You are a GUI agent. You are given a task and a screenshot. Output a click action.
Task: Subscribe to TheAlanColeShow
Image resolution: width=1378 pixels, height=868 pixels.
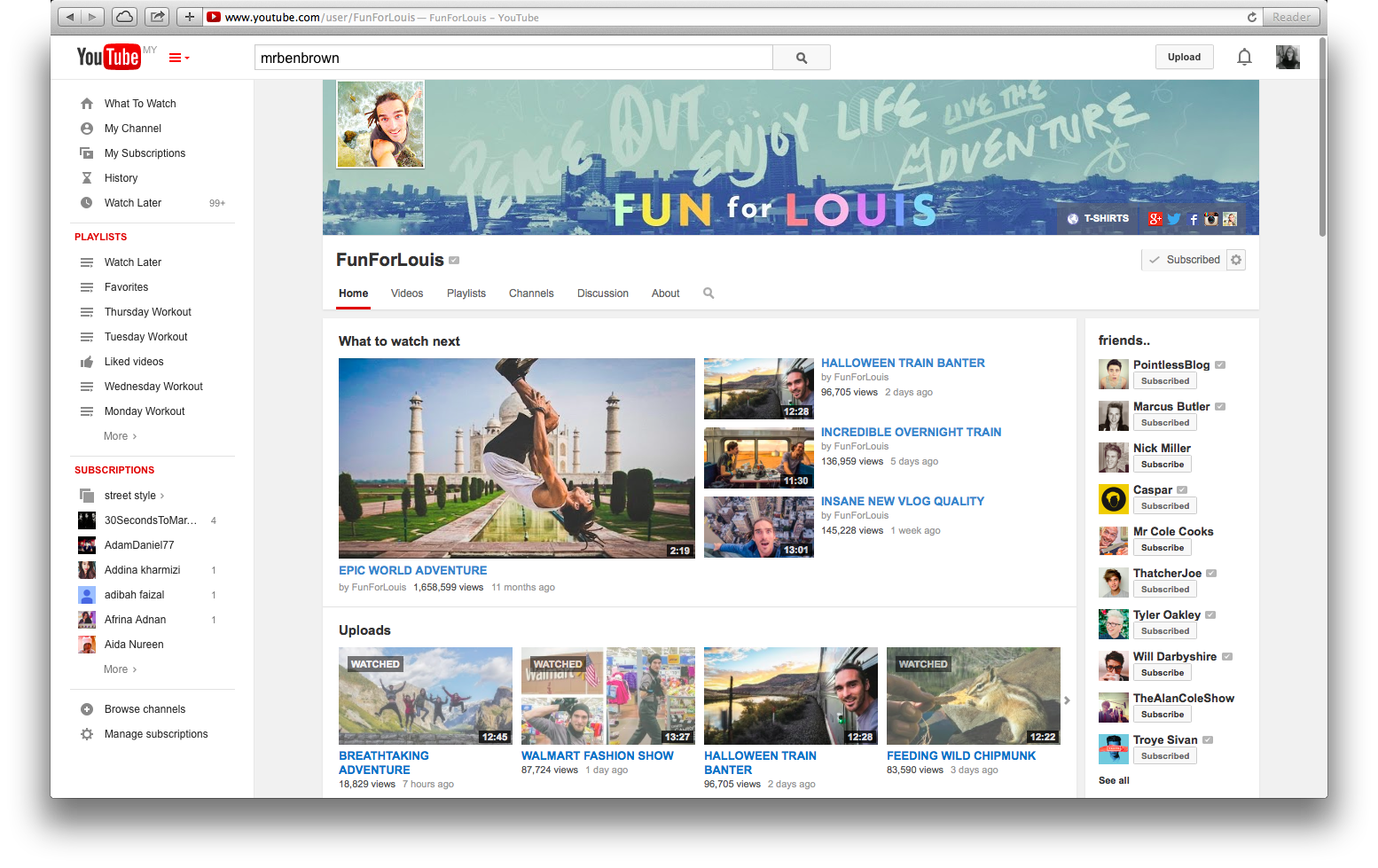point(1163,715)
